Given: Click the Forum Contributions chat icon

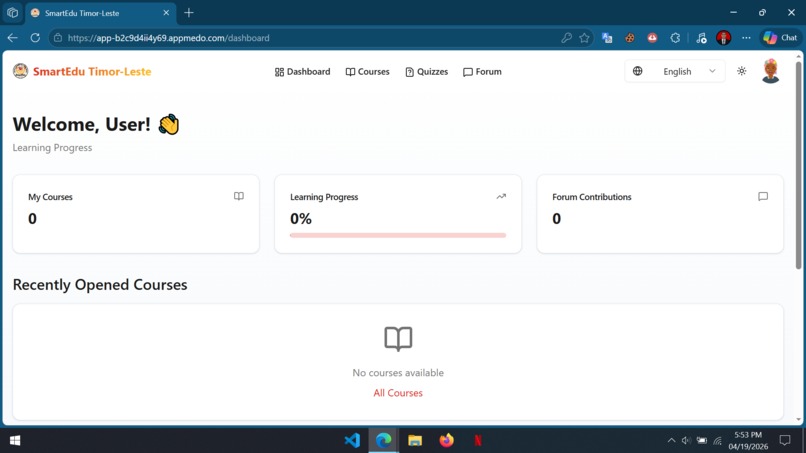Looking at the screenshot, I should [x=763, y=196].
